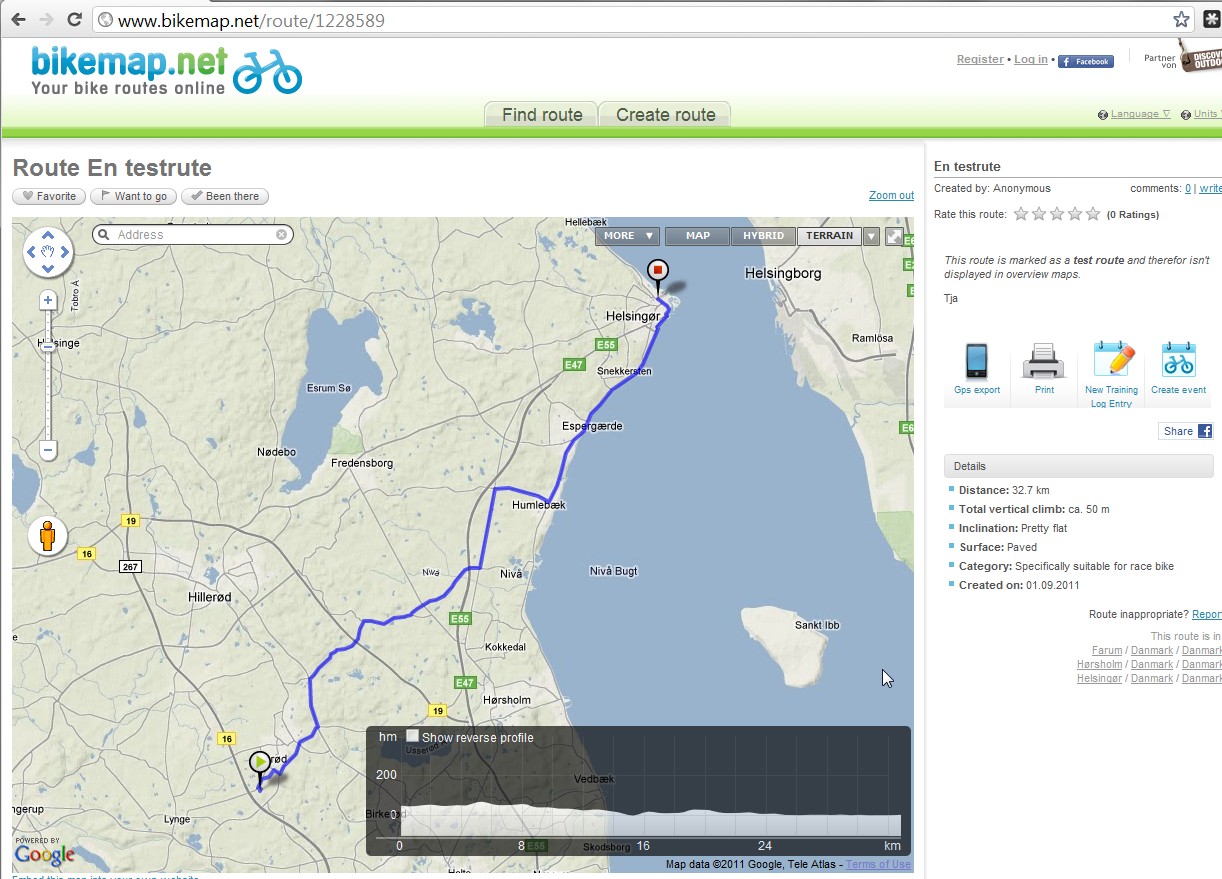This screenshot has width=1222, height=879.
Task: Share route on Facebook
Action: [x=1187, y=431]
